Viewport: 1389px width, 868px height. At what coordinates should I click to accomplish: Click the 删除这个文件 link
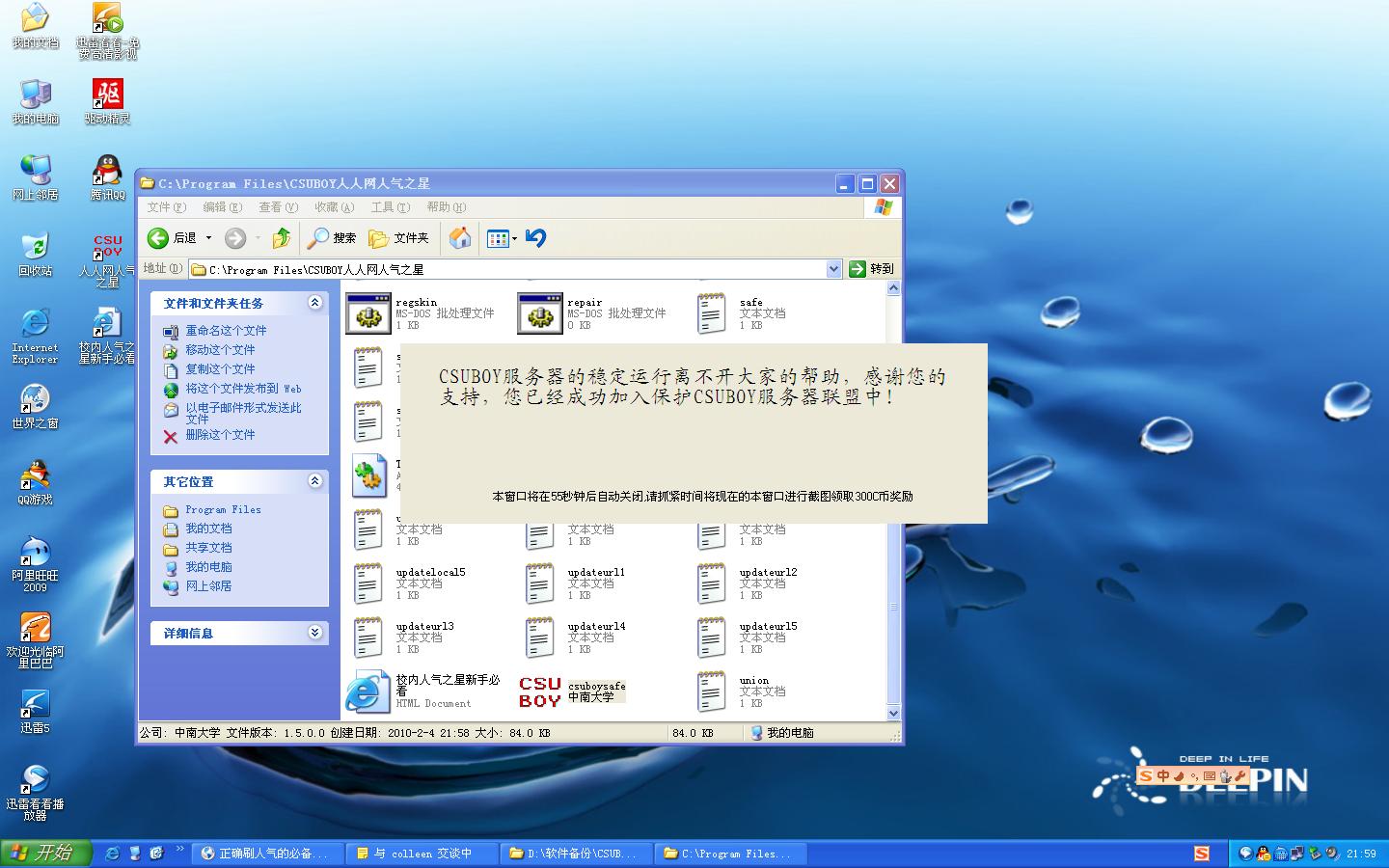tap(220, 435)
